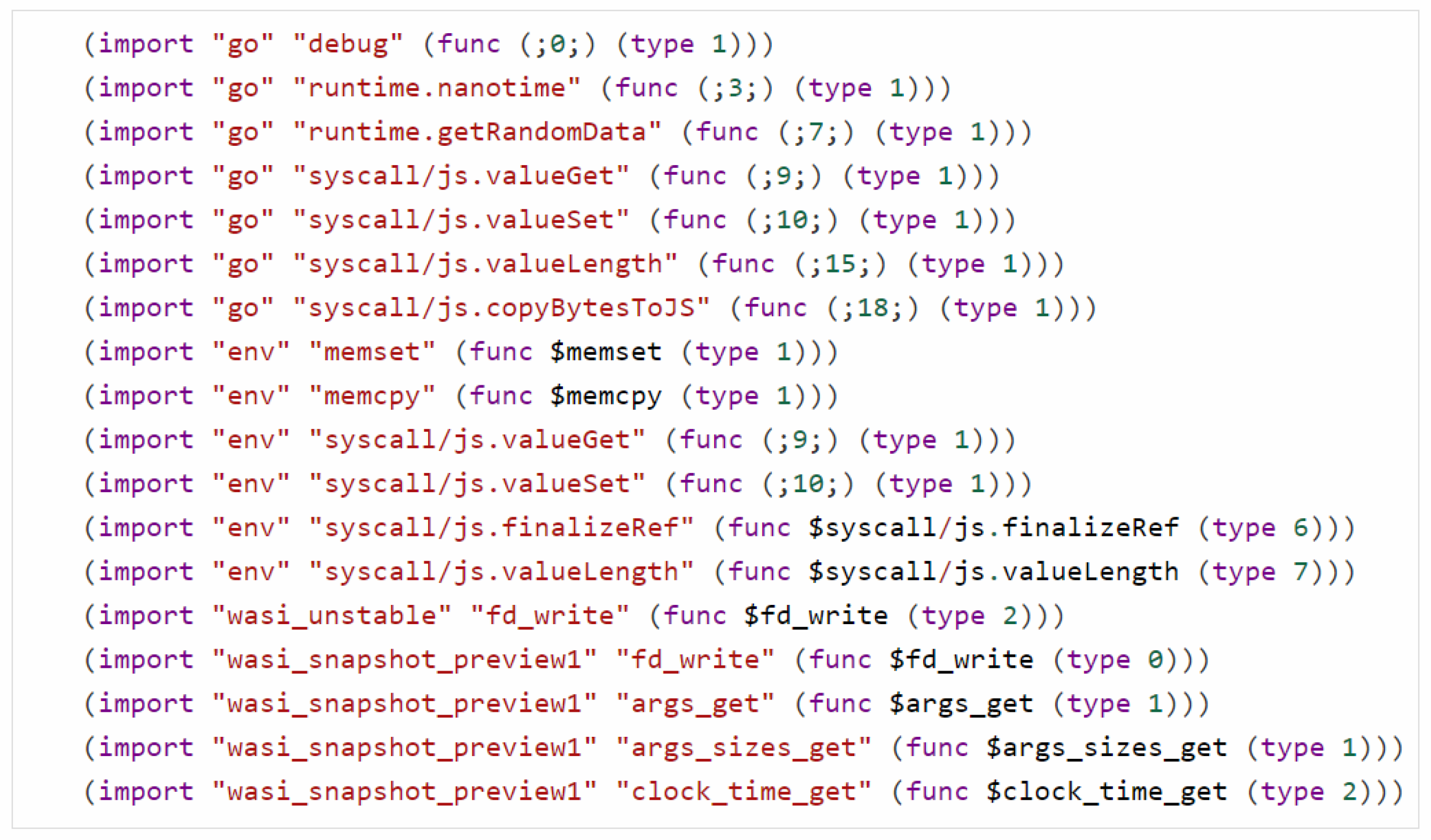Click the (;15;) function index comment

pyautogui.click(x=840, y=264)
